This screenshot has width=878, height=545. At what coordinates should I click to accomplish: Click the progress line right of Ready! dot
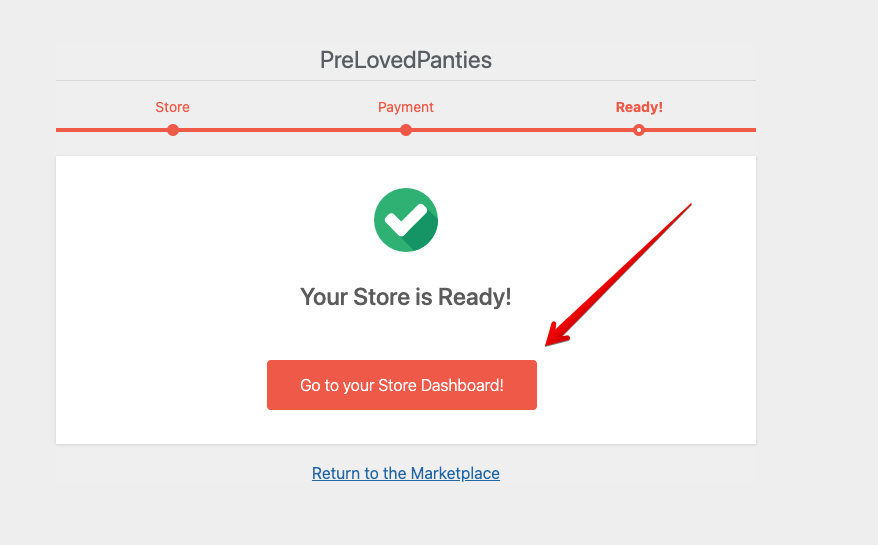pyautogui.click(x=700, y=130)
